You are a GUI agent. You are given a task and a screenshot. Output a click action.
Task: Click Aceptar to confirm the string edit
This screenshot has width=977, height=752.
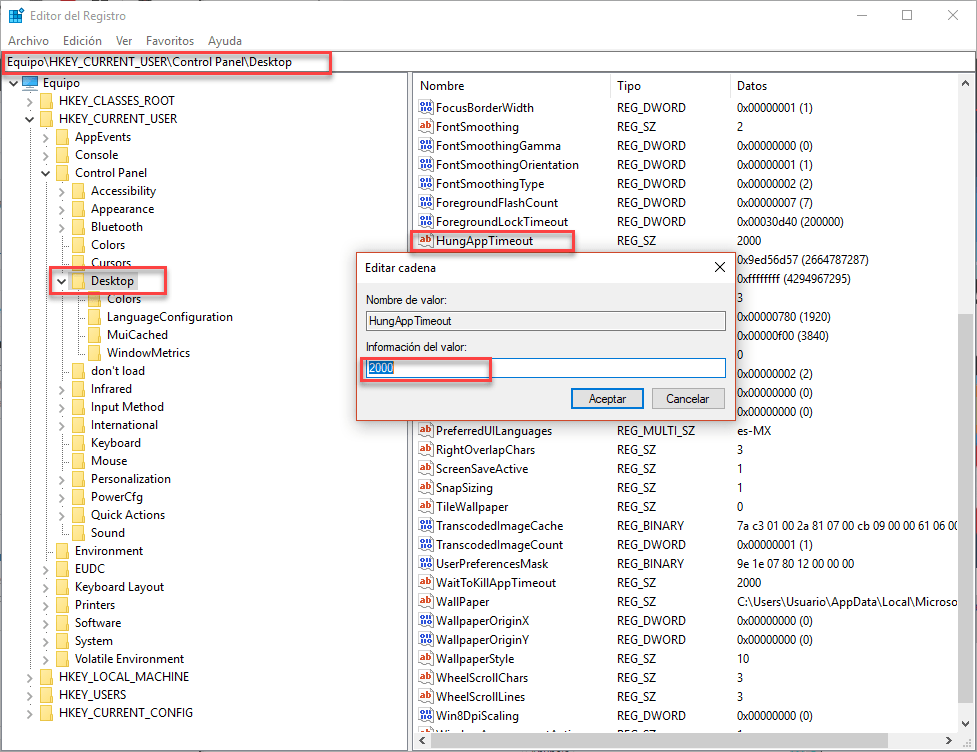click(607, 398)
